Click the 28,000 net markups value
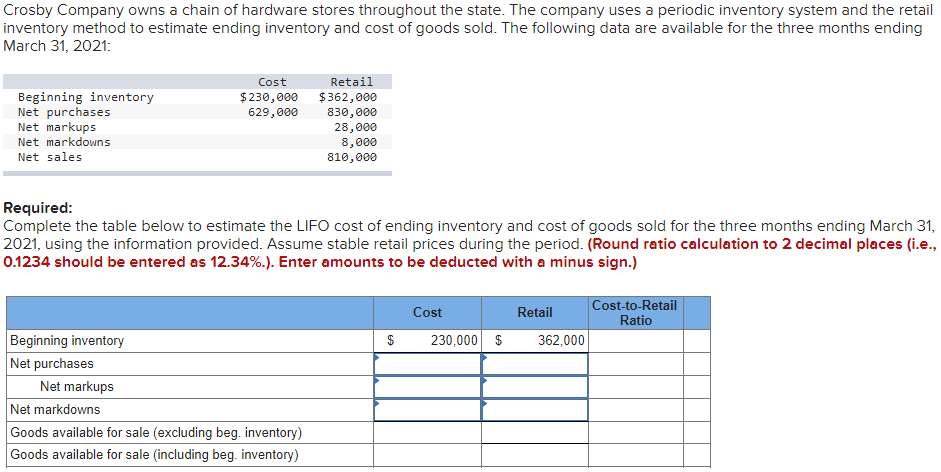Viewport: 941px width, 472px height. (356, 127)
